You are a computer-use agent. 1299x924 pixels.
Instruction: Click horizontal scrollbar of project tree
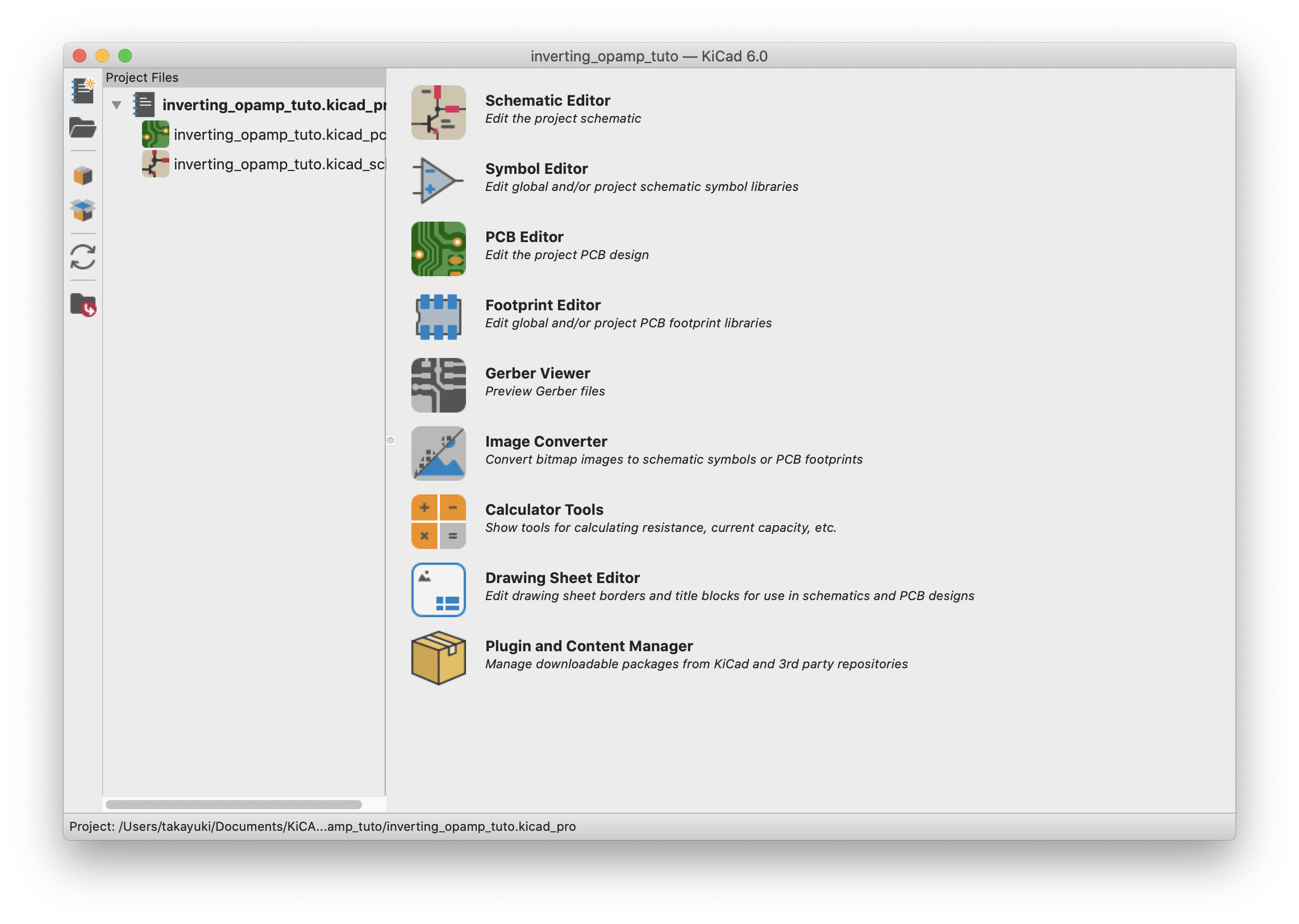click(234, 805)
